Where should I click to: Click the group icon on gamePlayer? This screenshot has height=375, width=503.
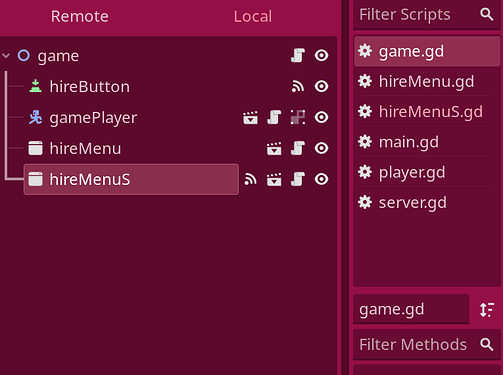click(298, 117)
